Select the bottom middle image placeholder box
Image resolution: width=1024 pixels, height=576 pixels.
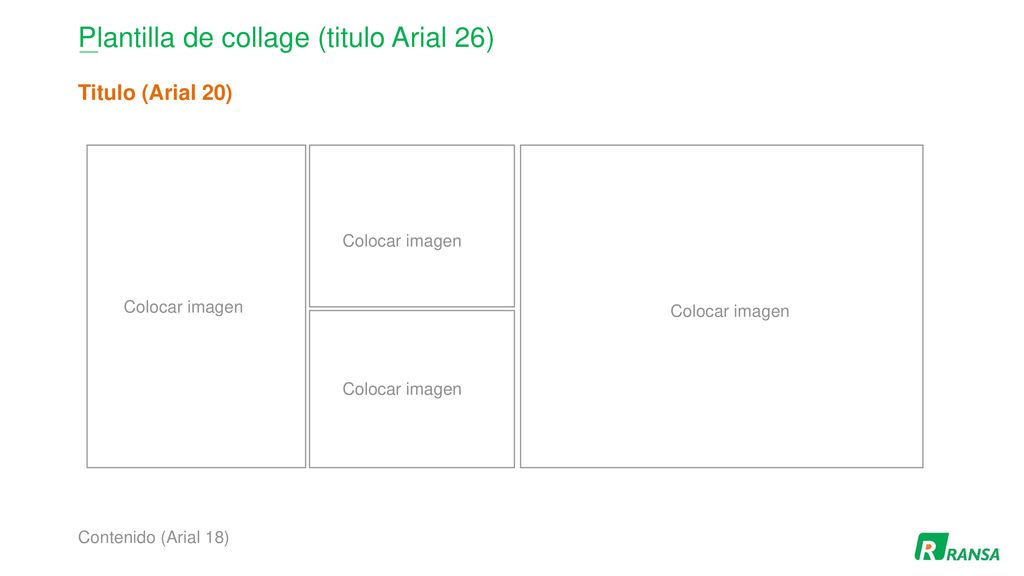click(411, 389)
